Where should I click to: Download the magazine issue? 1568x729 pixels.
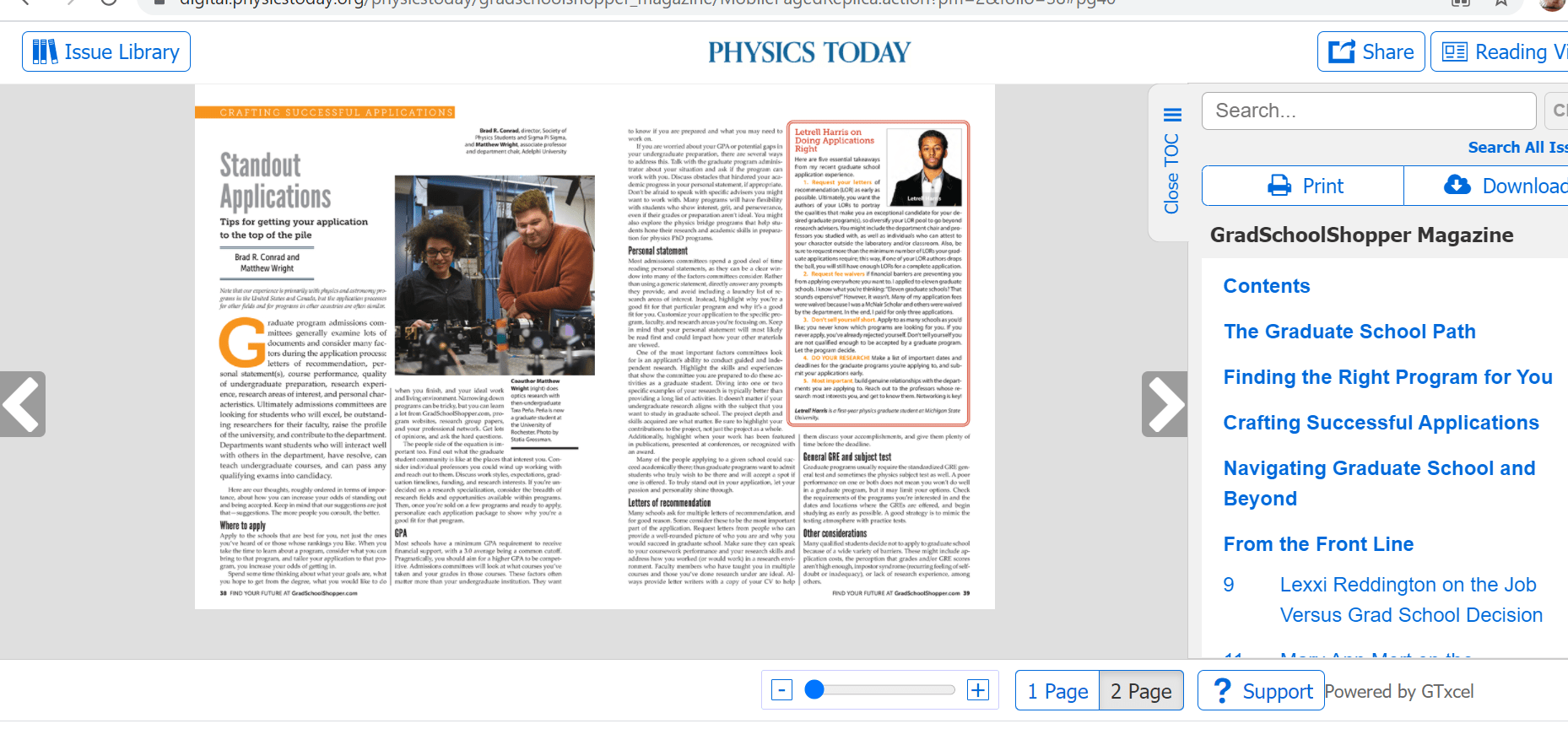(1486, 186)
